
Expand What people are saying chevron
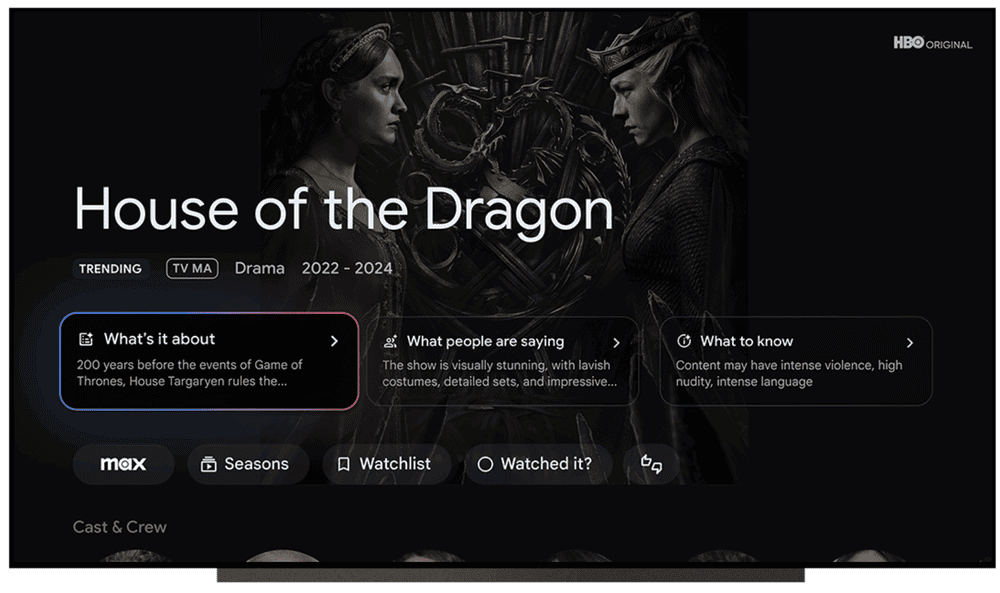click(x=616, y=343)
